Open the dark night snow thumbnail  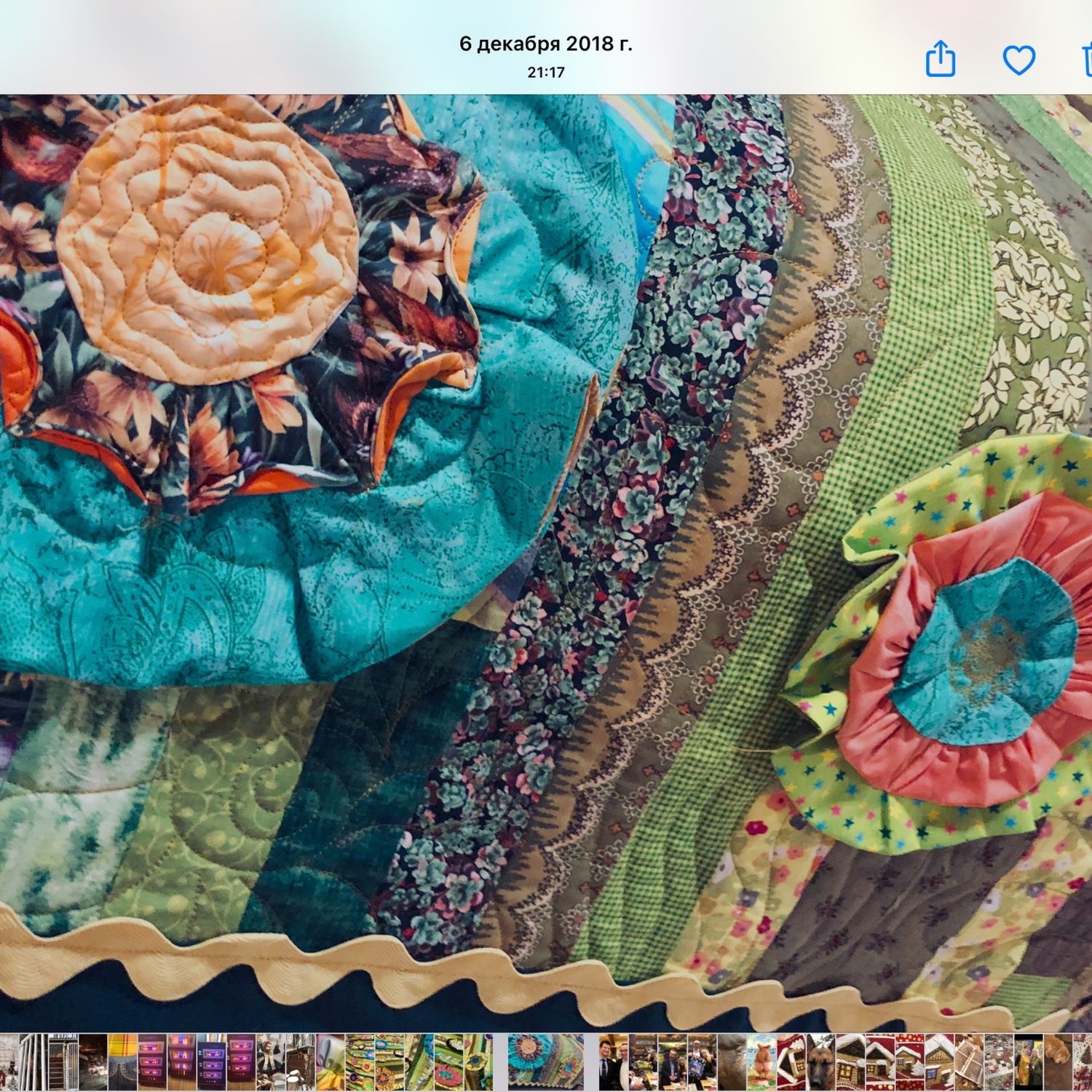[93, 1061]
